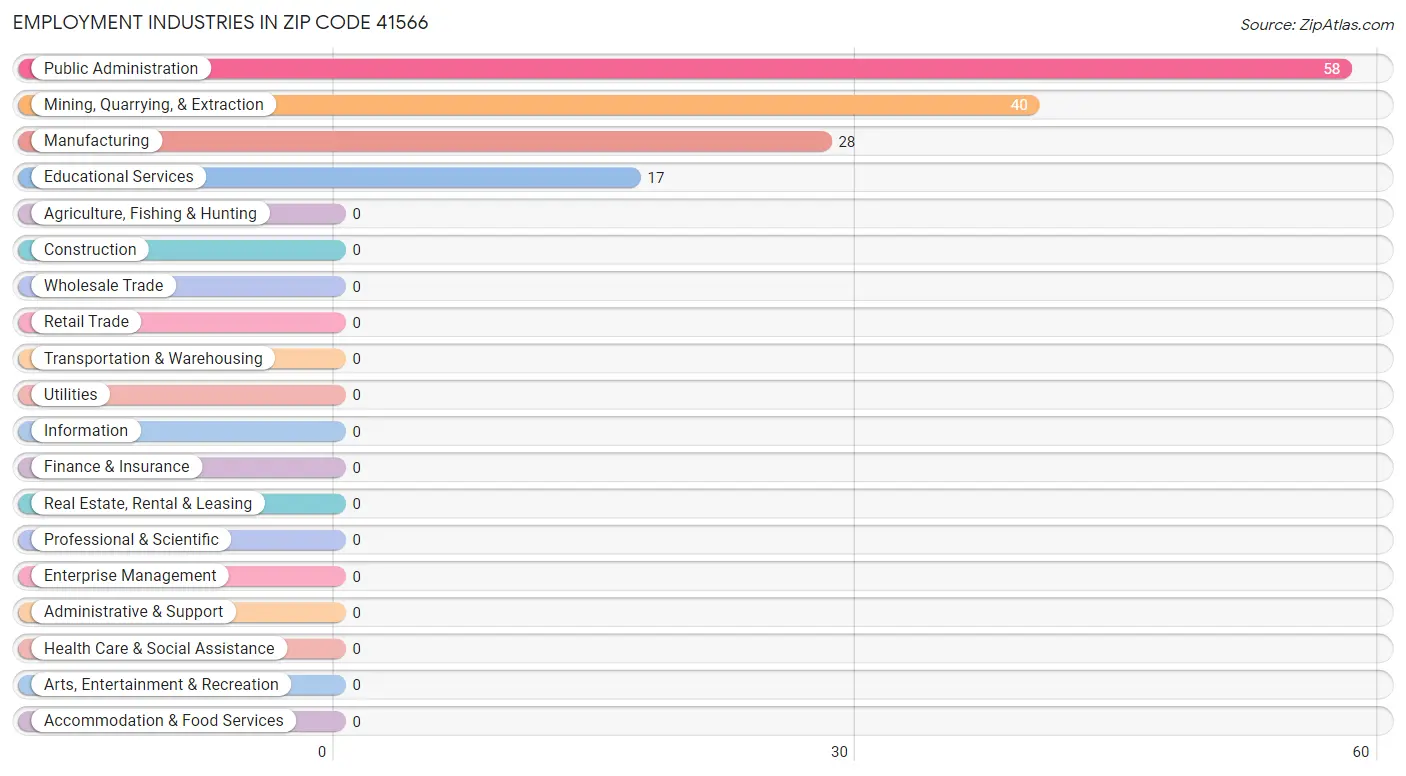Click the Agriculture, Fishing & Hunting label
1406x776 pixels.
pyautogui.click(x=150, y=213)
